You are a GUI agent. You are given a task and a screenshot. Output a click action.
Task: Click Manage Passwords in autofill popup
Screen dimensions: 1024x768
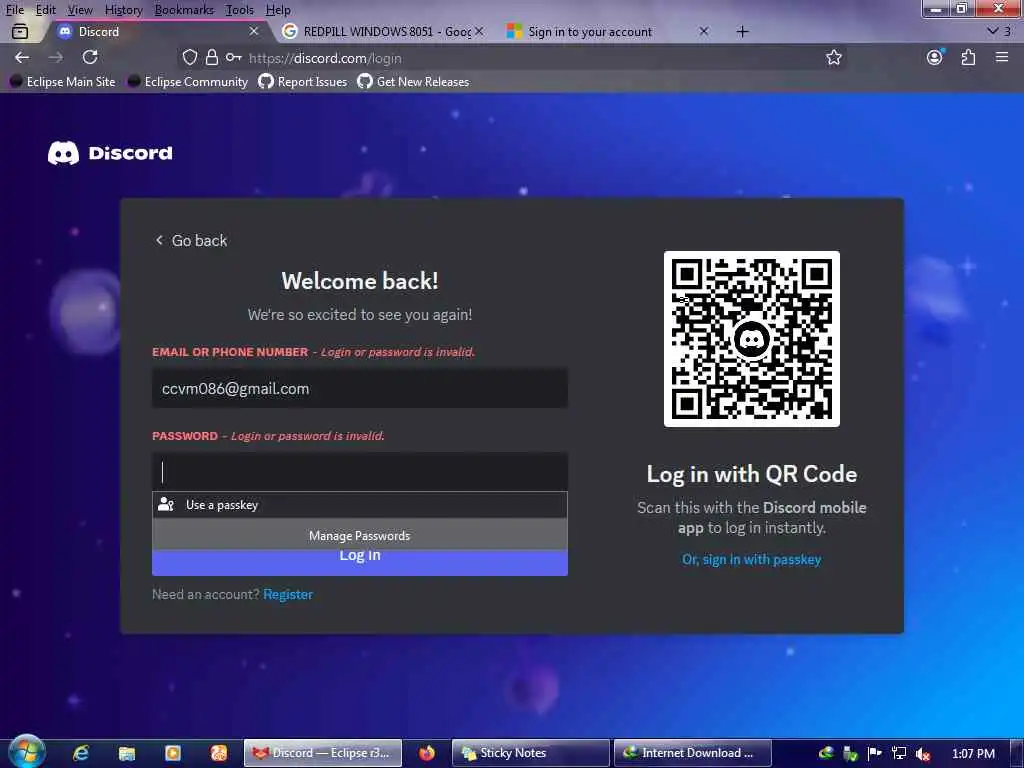pos(360,536)
